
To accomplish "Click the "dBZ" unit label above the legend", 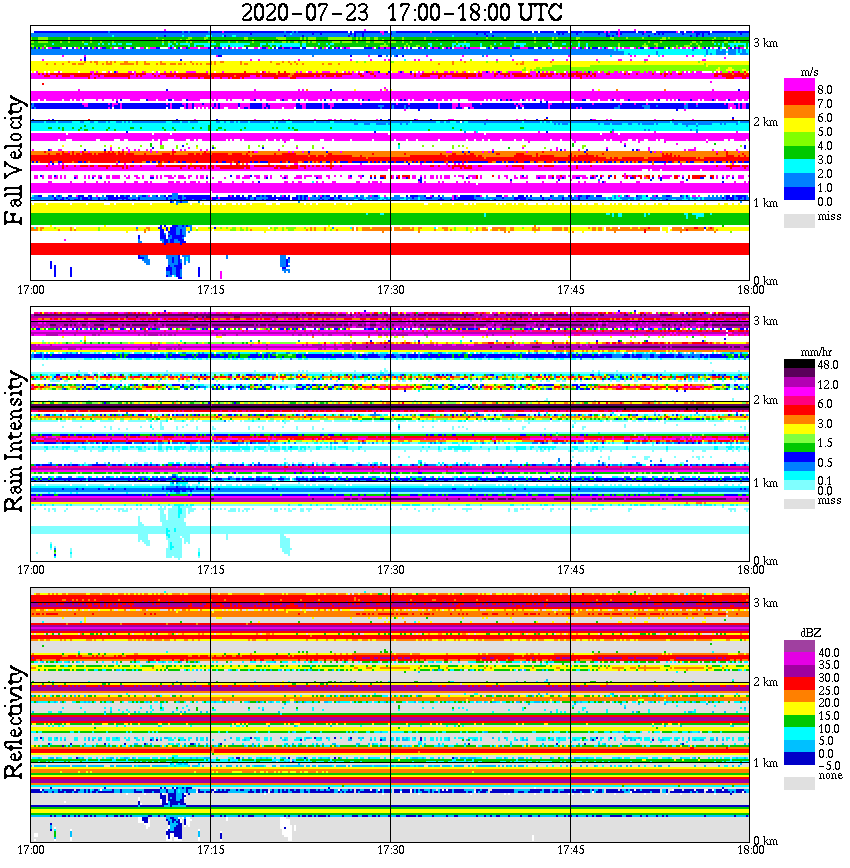I will (811, 633).
